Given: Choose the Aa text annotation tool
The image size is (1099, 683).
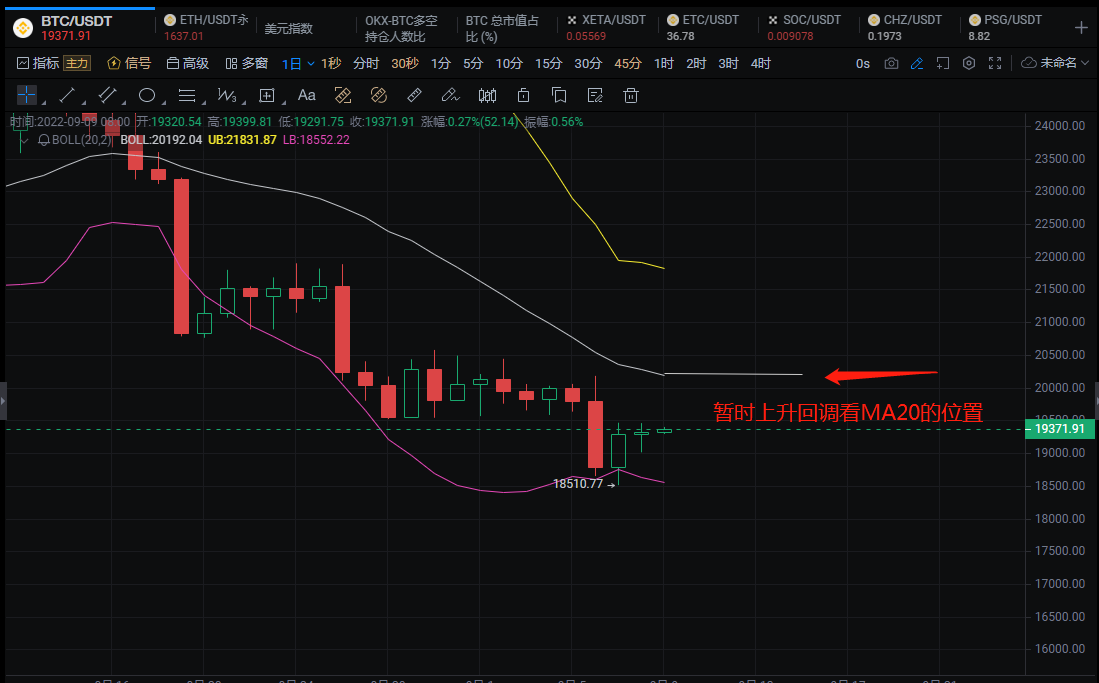Looking at the screenshot, I should [307, 96].
